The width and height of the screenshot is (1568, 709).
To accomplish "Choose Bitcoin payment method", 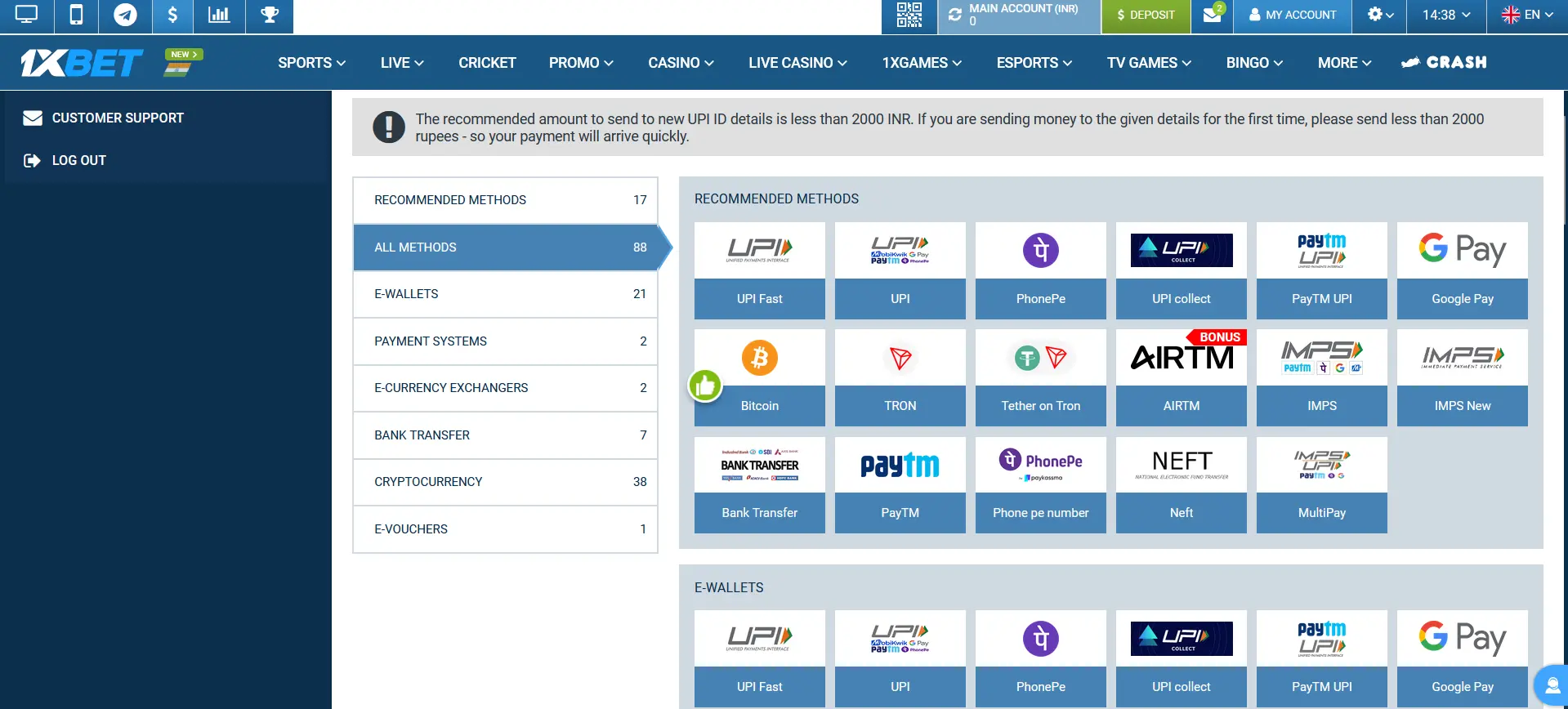I will pyautogui.click(x=760, y=377).
